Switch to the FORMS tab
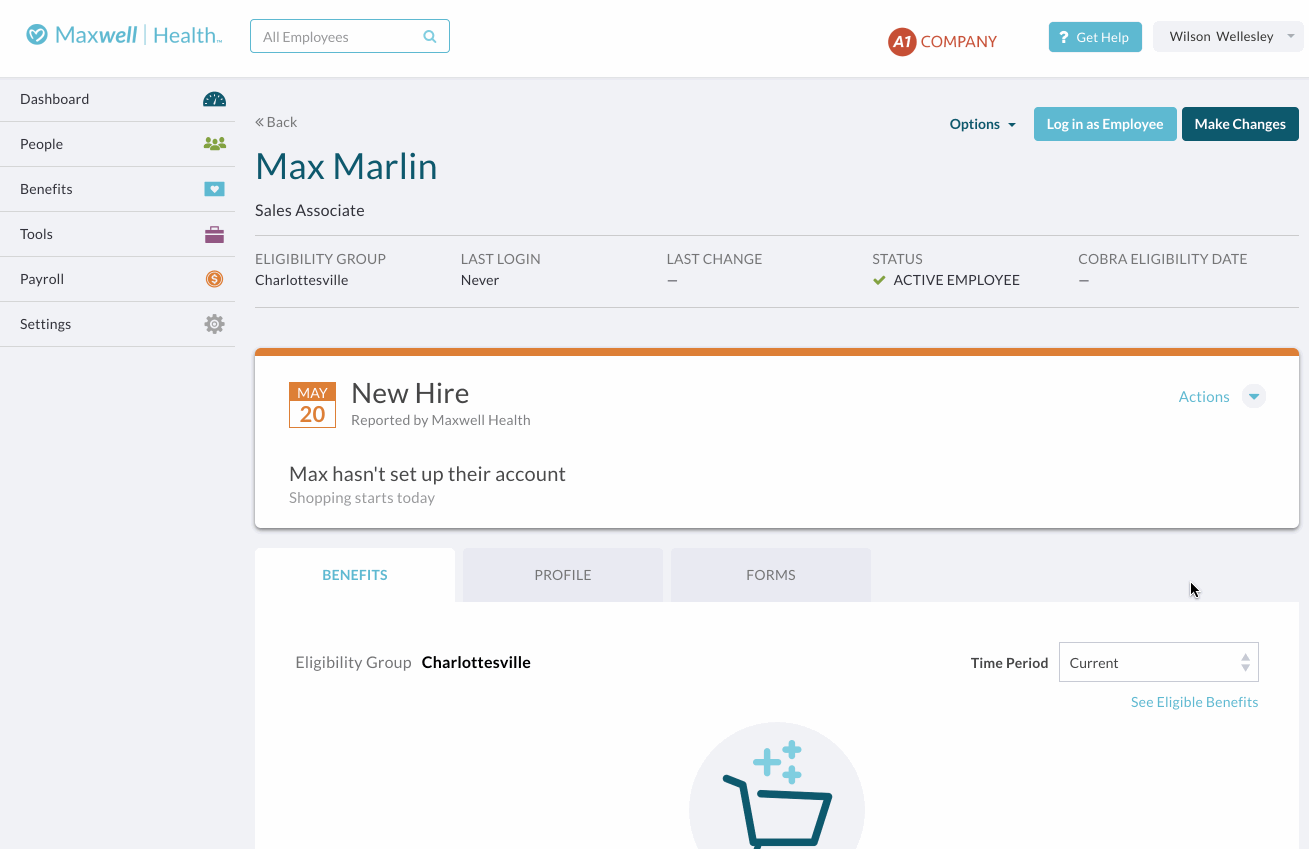 coord(771,575)
